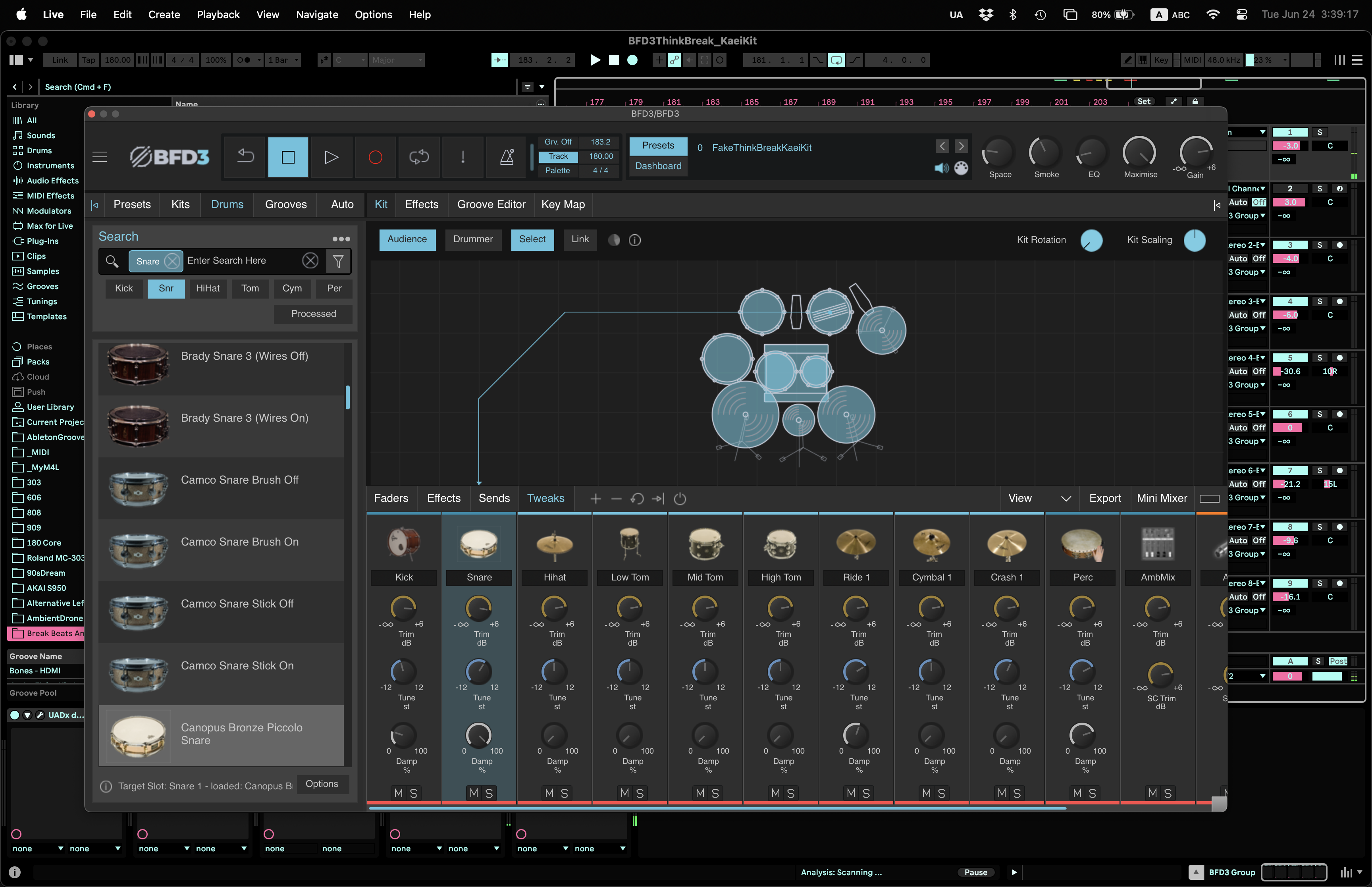Toggle Processed filter button

[313, 314]
